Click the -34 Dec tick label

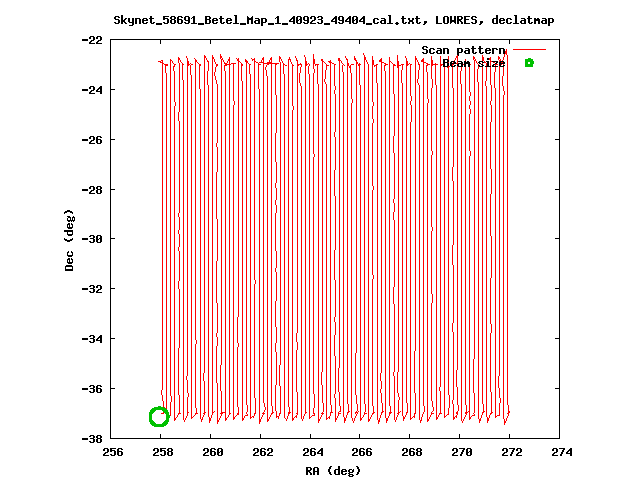coord(92,339)
